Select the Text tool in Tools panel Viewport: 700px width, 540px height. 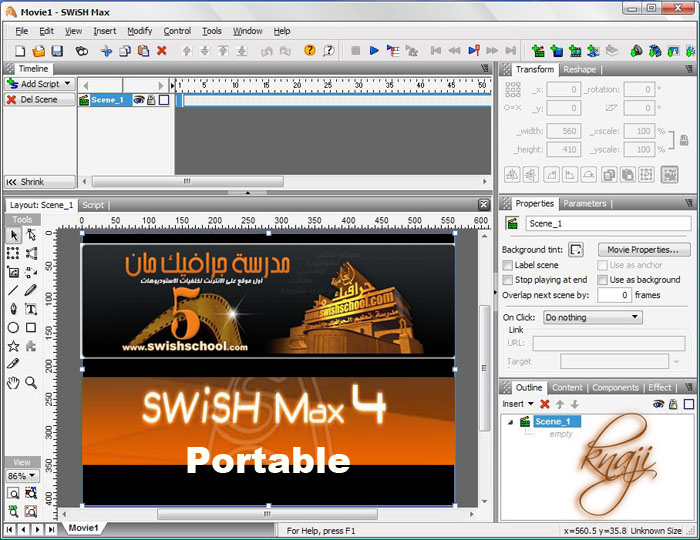31,309
